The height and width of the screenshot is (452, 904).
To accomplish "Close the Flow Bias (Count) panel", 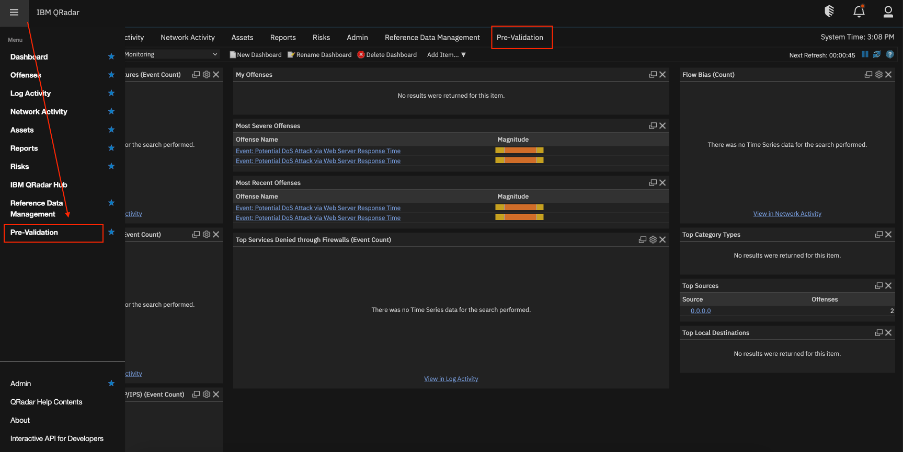I will pos(889,74).
